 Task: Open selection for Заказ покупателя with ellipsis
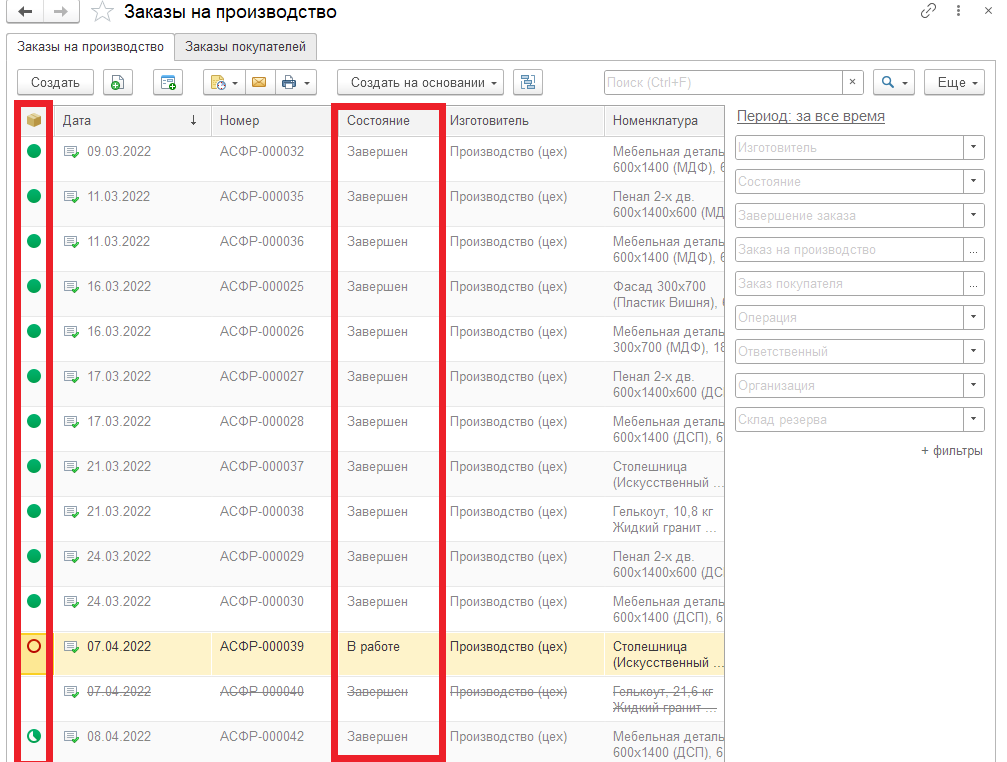coord(974,283)
